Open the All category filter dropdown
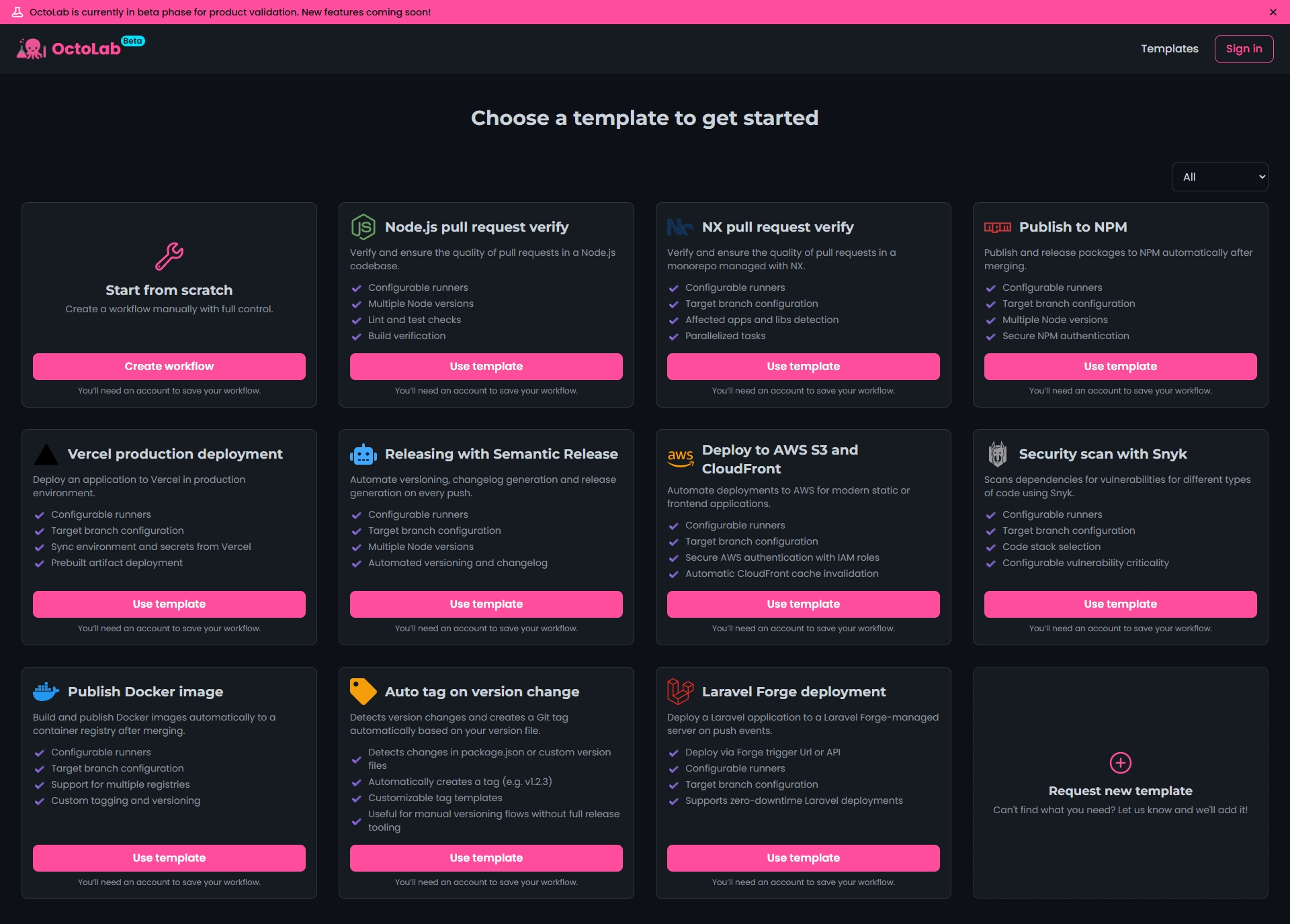 (x=1219, y=177)
